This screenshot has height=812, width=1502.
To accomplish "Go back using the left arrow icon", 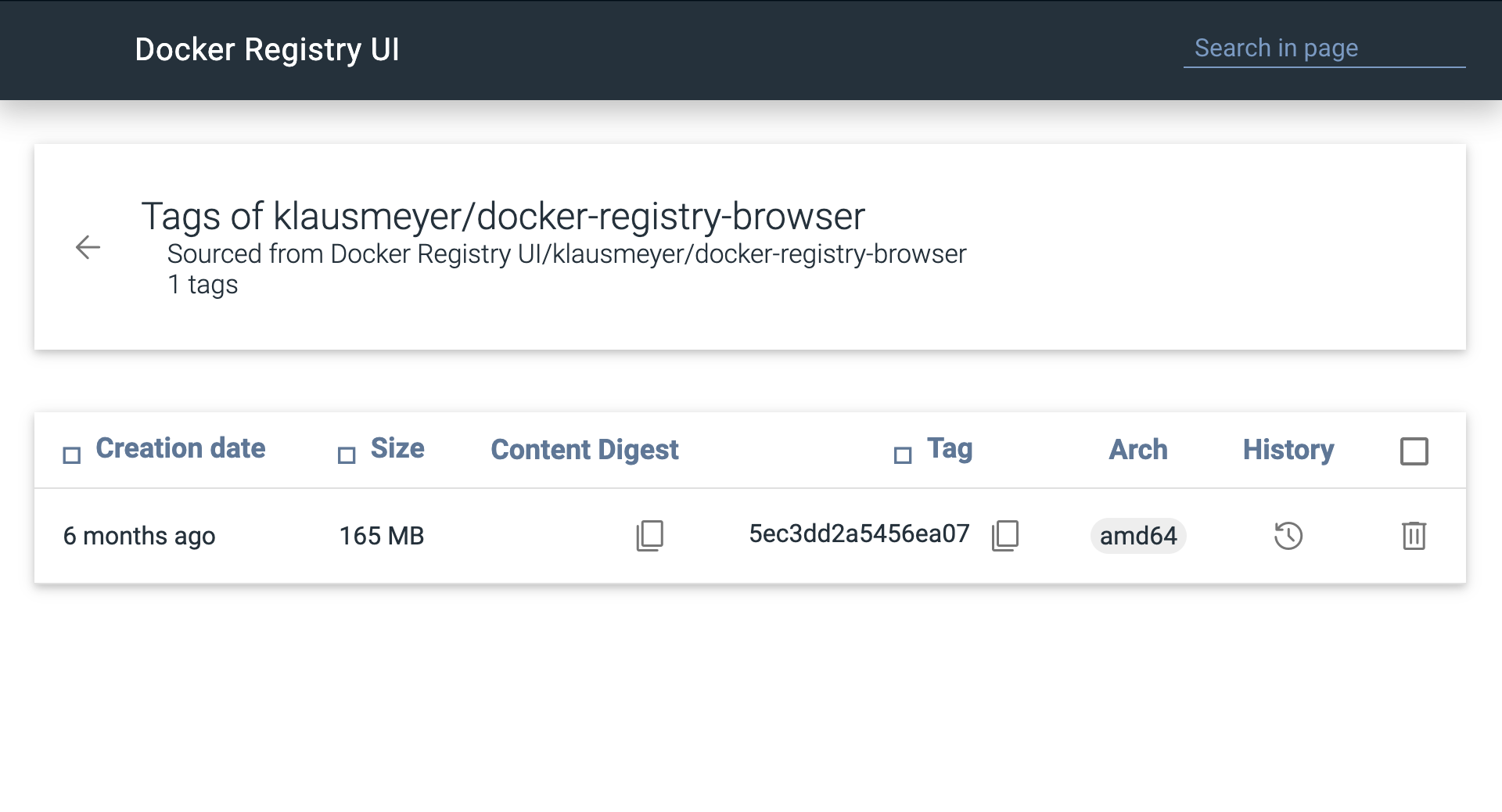I will click(88, 247).
